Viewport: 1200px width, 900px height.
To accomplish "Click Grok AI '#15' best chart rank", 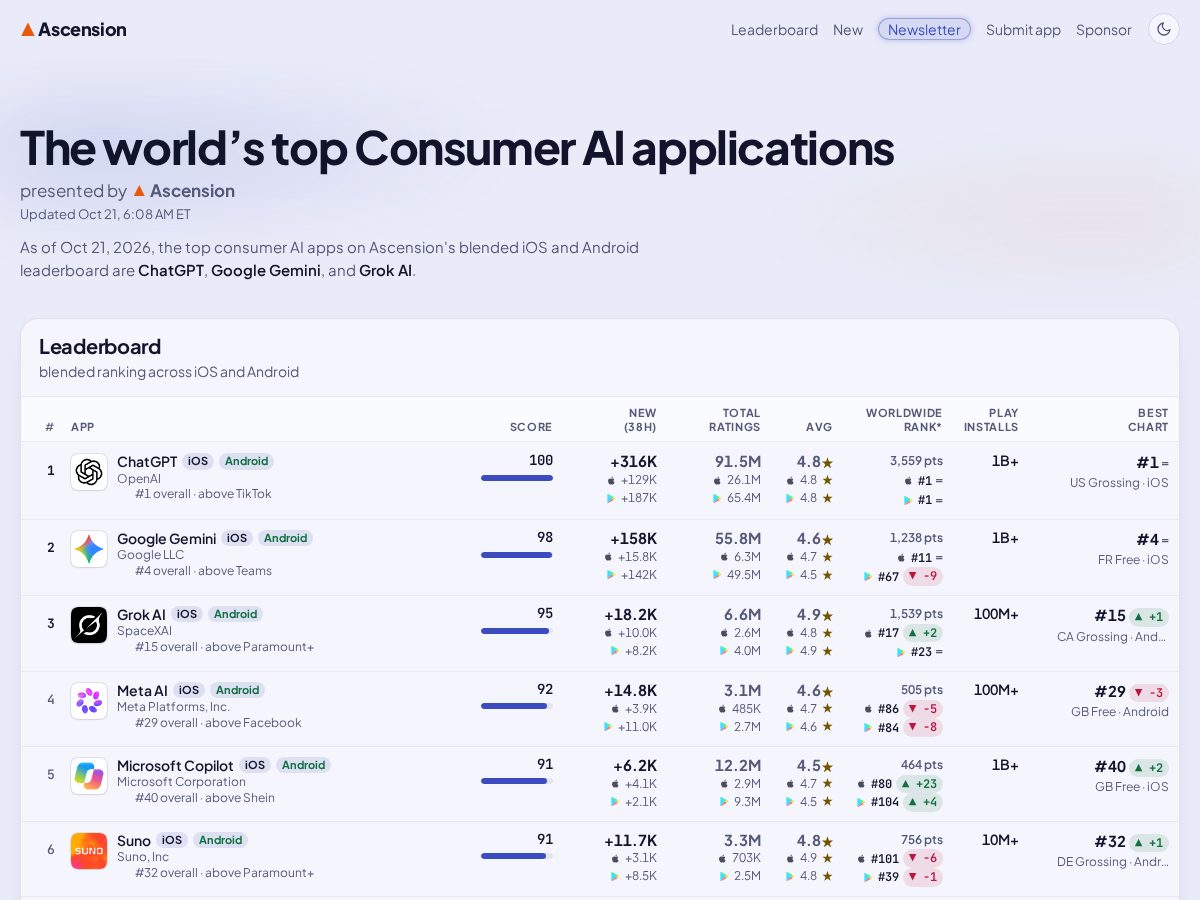I will [x=1110, y=616].
